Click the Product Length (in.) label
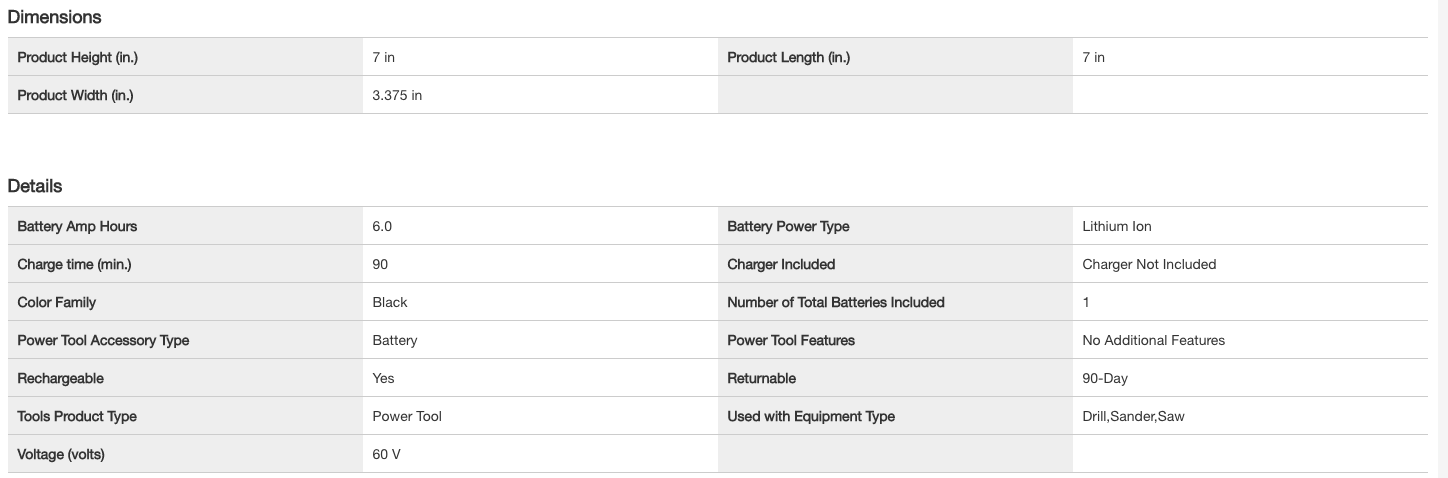Viewport: 1448px width, 478px height. pos(788,57)
